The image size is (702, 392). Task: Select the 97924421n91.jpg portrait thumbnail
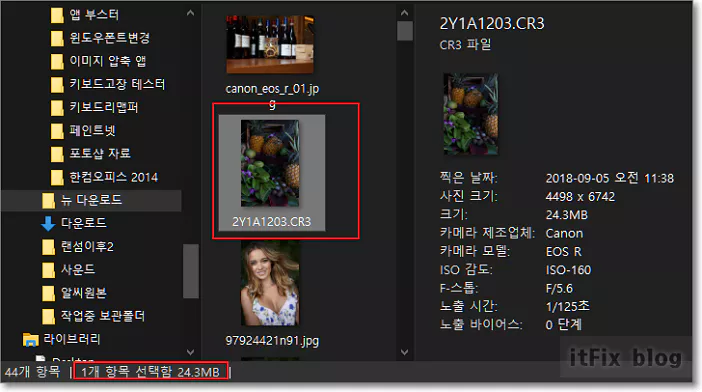coord(270,283)
